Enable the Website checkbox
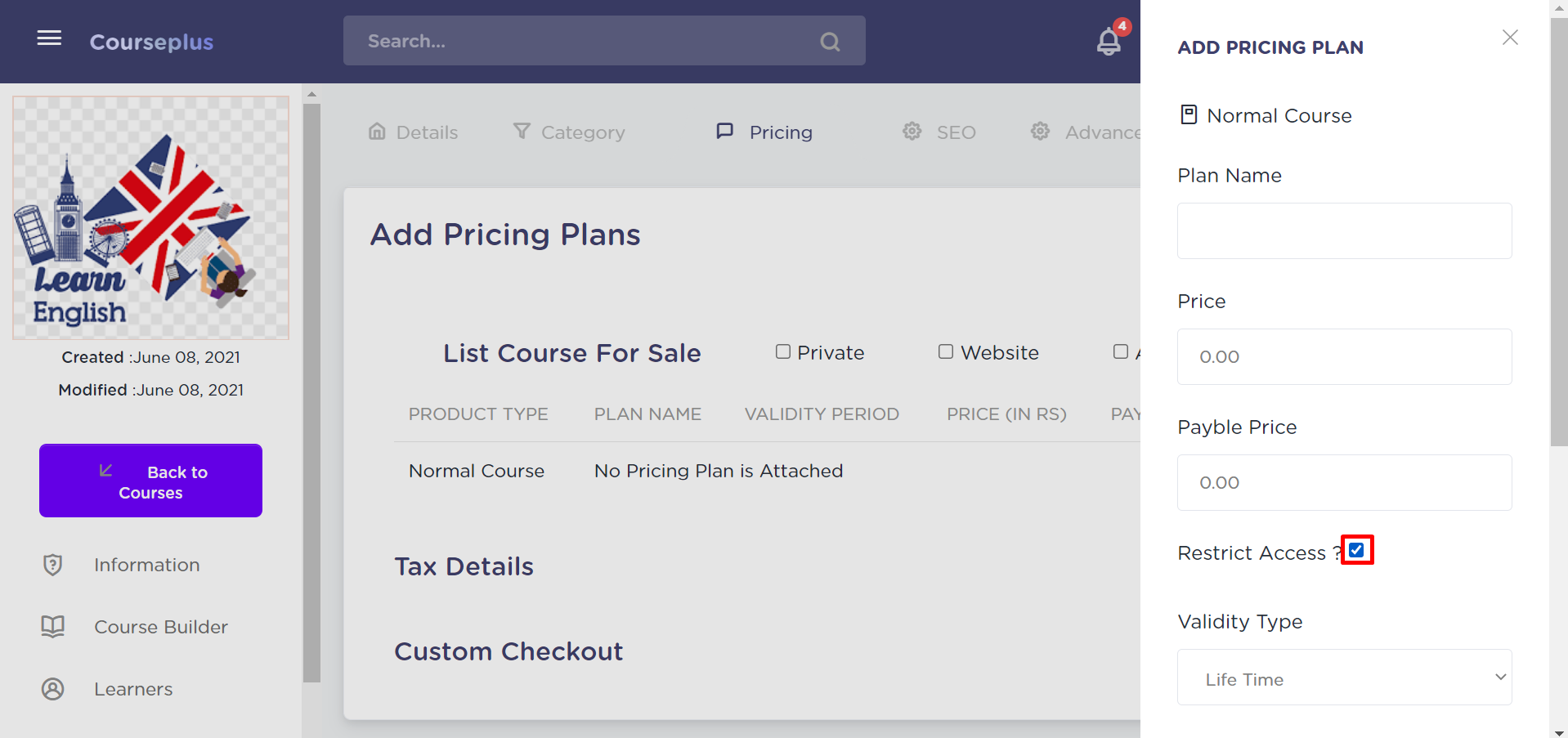1568x738 pixels. [x=946, y=352]
